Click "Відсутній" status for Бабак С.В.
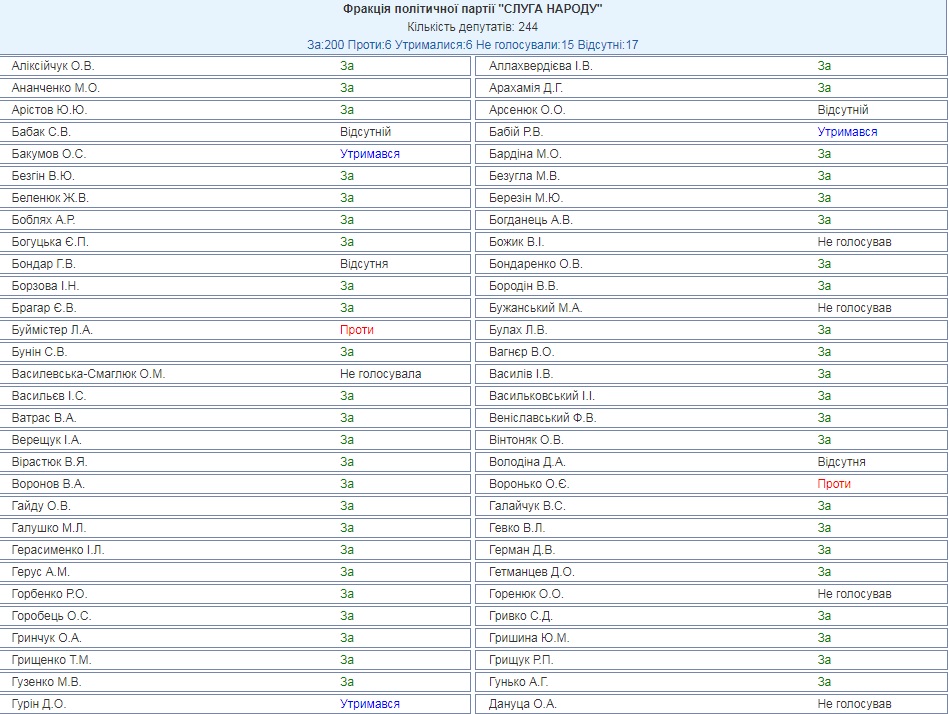This screenshot has height=714, width=949. point(365,132)
